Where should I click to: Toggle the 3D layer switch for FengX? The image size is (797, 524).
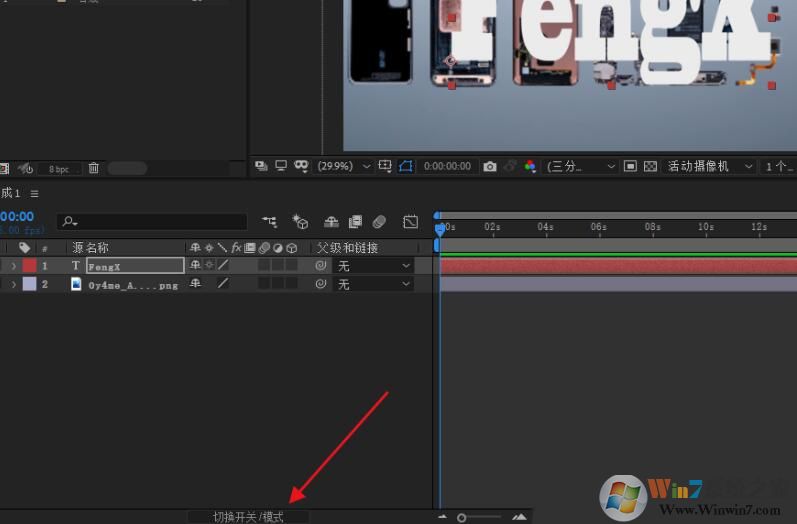[x=292, y=266]
